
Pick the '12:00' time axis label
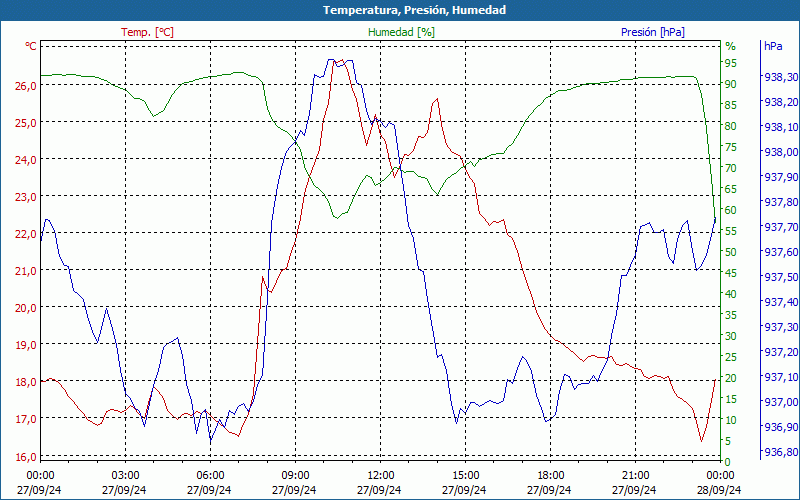pyautogui.click(x=381, y=476)
